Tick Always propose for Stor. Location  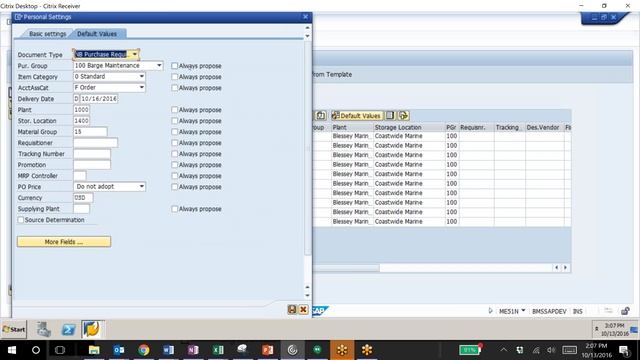175,121
